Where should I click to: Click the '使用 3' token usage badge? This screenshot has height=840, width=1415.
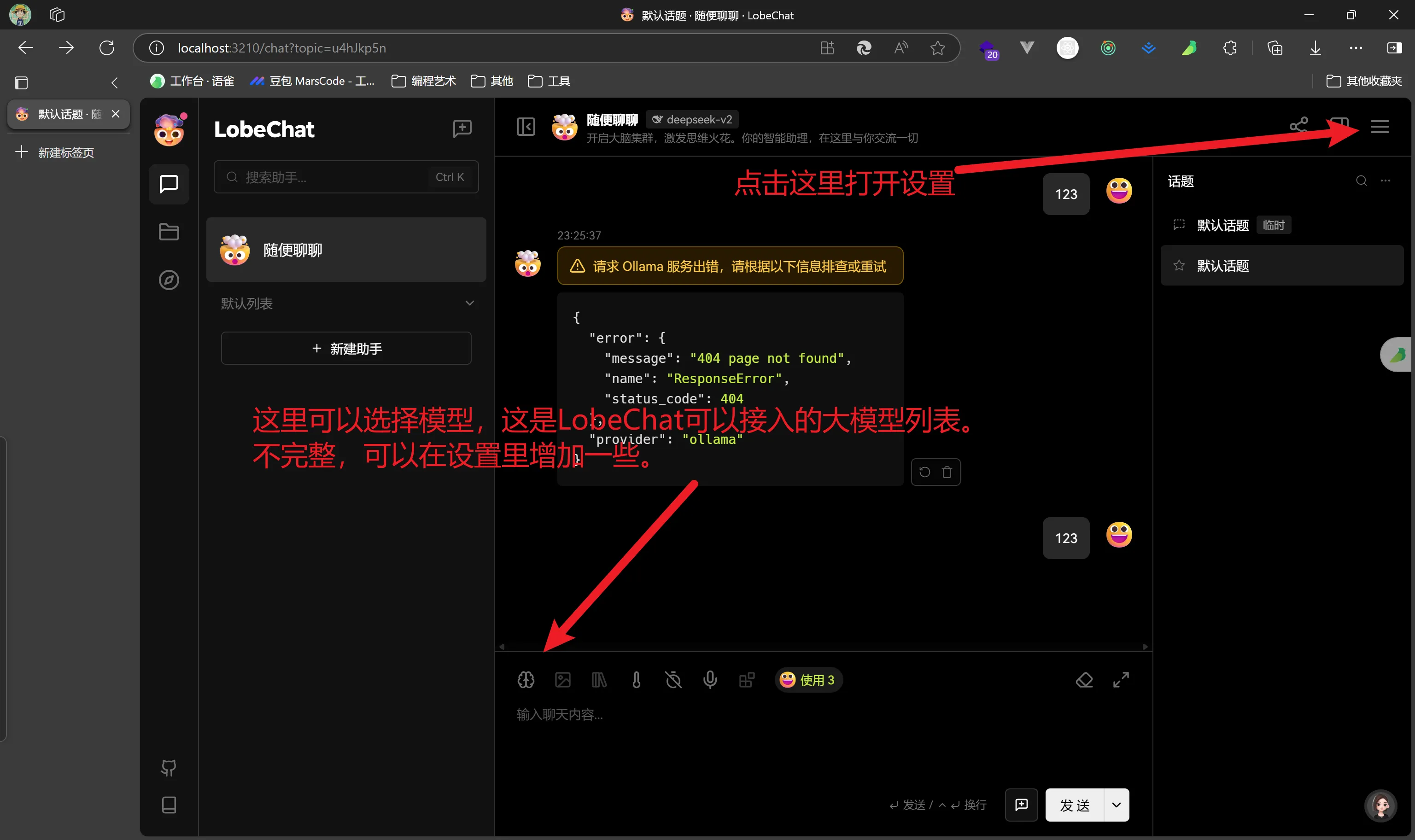(x=808, y=680)
